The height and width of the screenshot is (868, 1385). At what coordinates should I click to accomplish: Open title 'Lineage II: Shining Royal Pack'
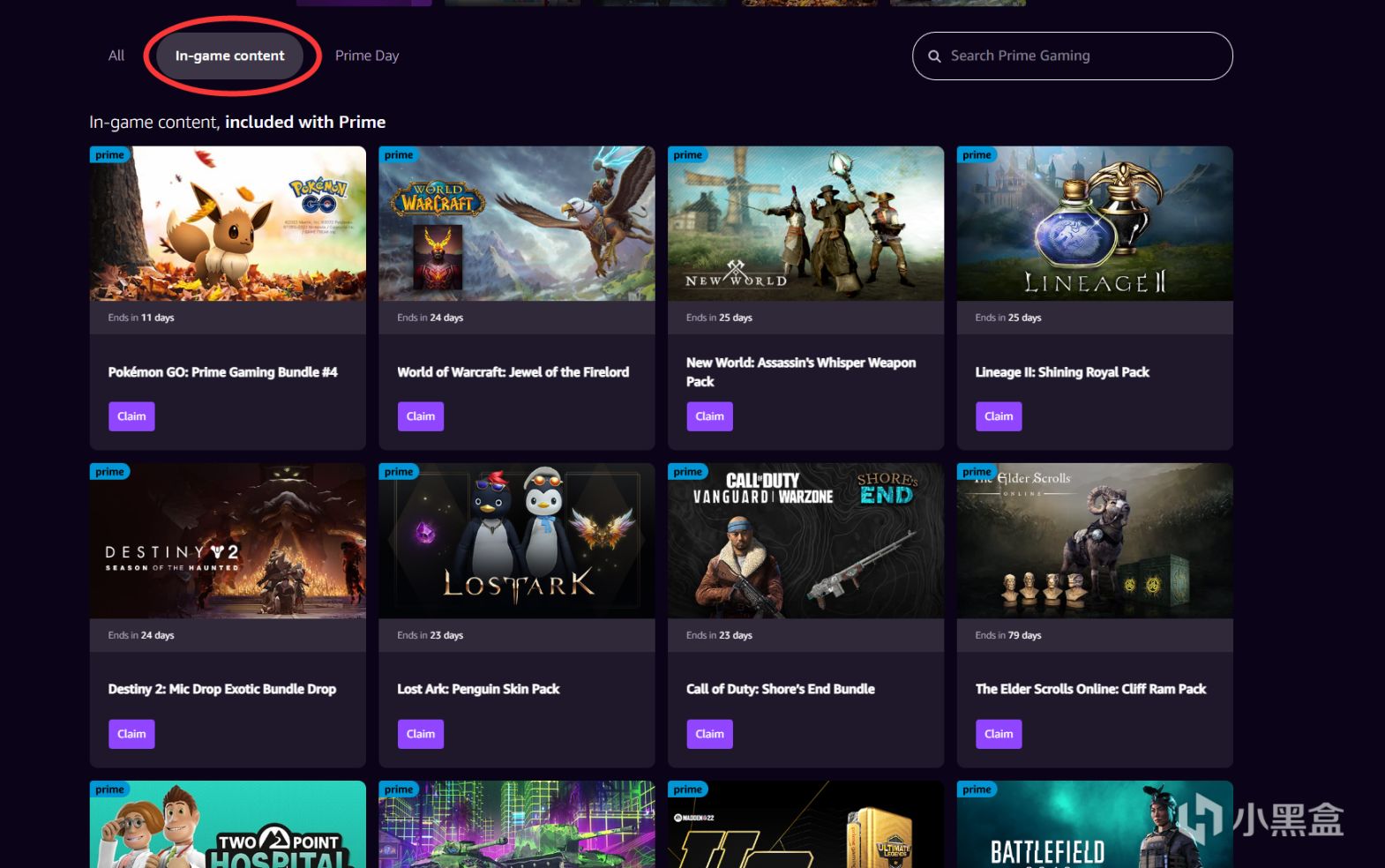click(x=1062, y=372)
